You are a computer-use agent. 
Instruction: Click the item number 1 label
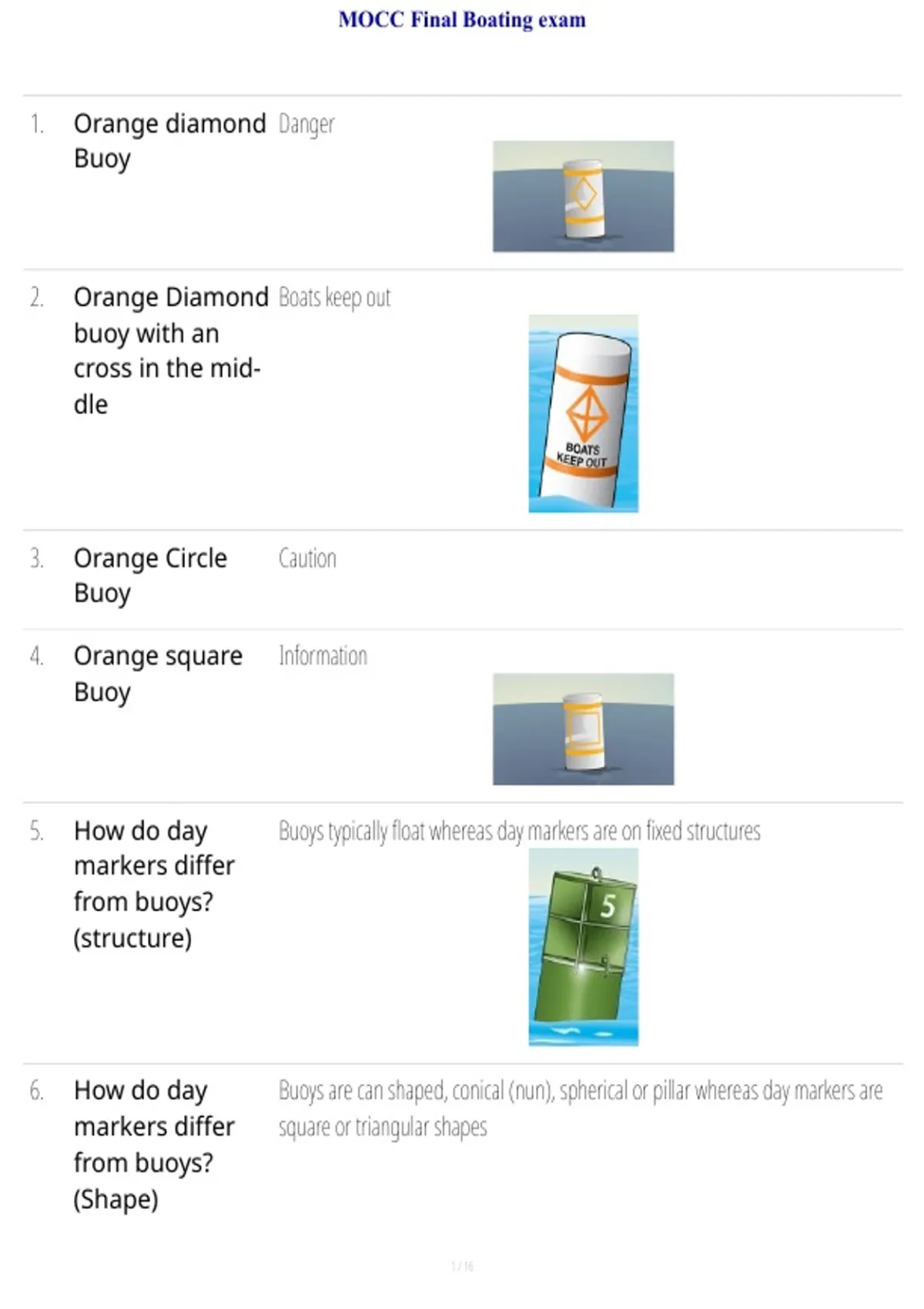[36, 124]
